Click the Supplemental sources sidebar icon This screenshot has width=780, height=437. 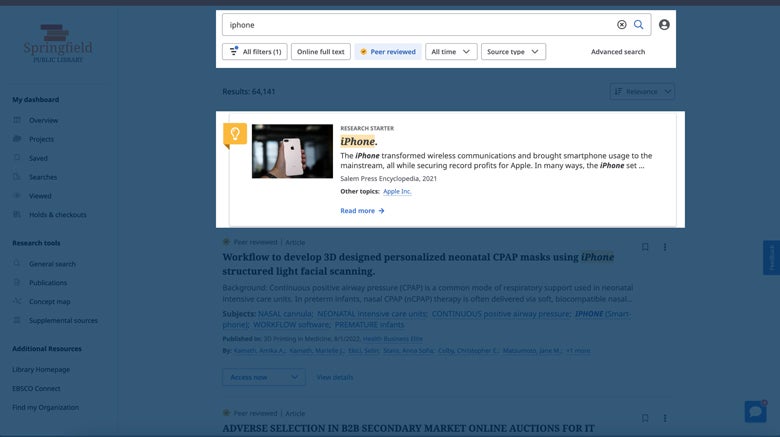[17, 320]
